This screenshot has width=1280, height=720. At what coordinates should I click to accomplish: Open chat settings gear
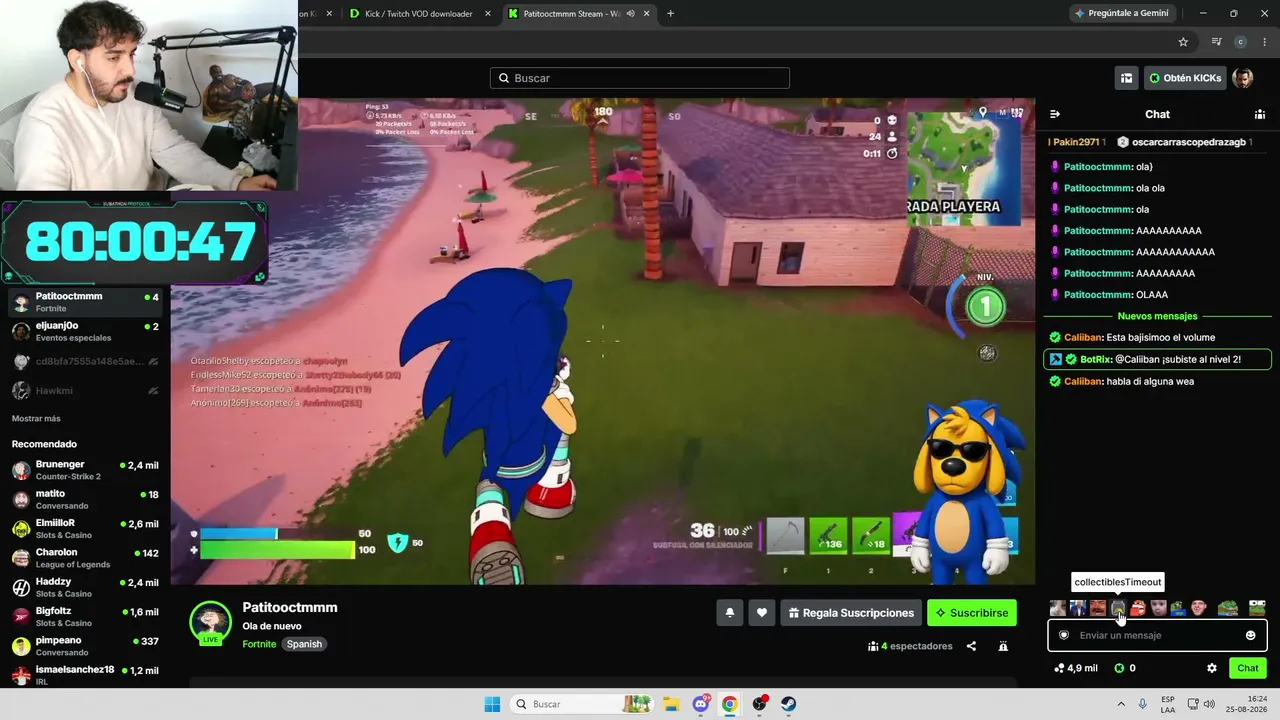click(x=1212, y=668)
